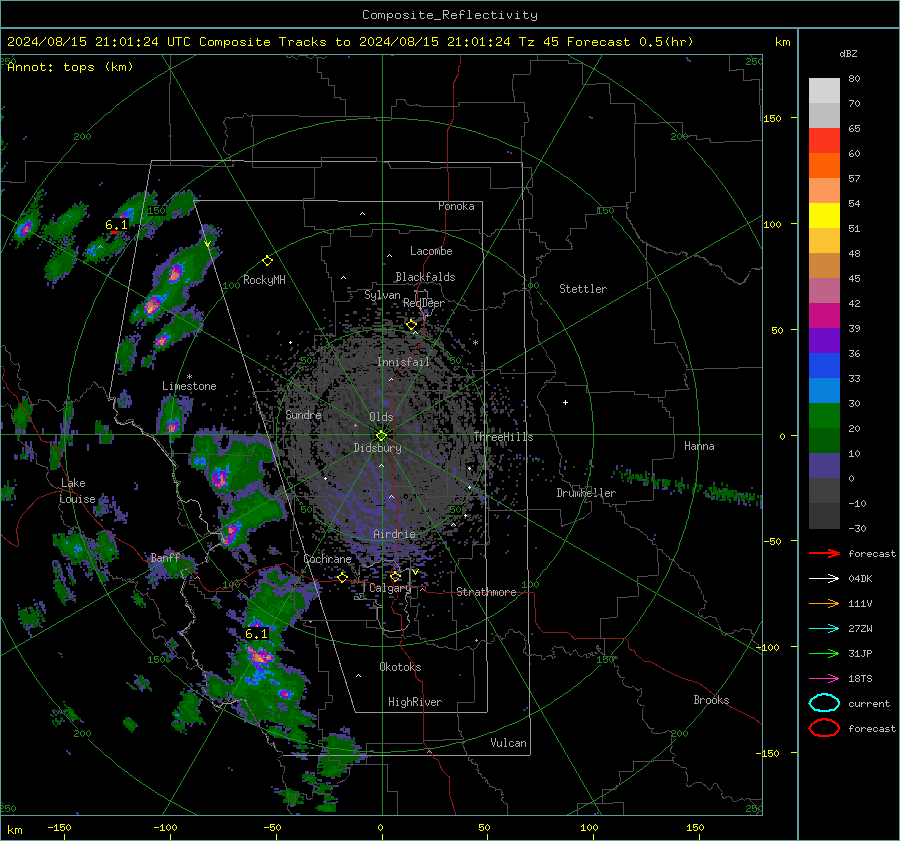Screen dimensions: 900x841
Task: Click the yellow diamond marker beside RockyMH
Action: (267, 261)
